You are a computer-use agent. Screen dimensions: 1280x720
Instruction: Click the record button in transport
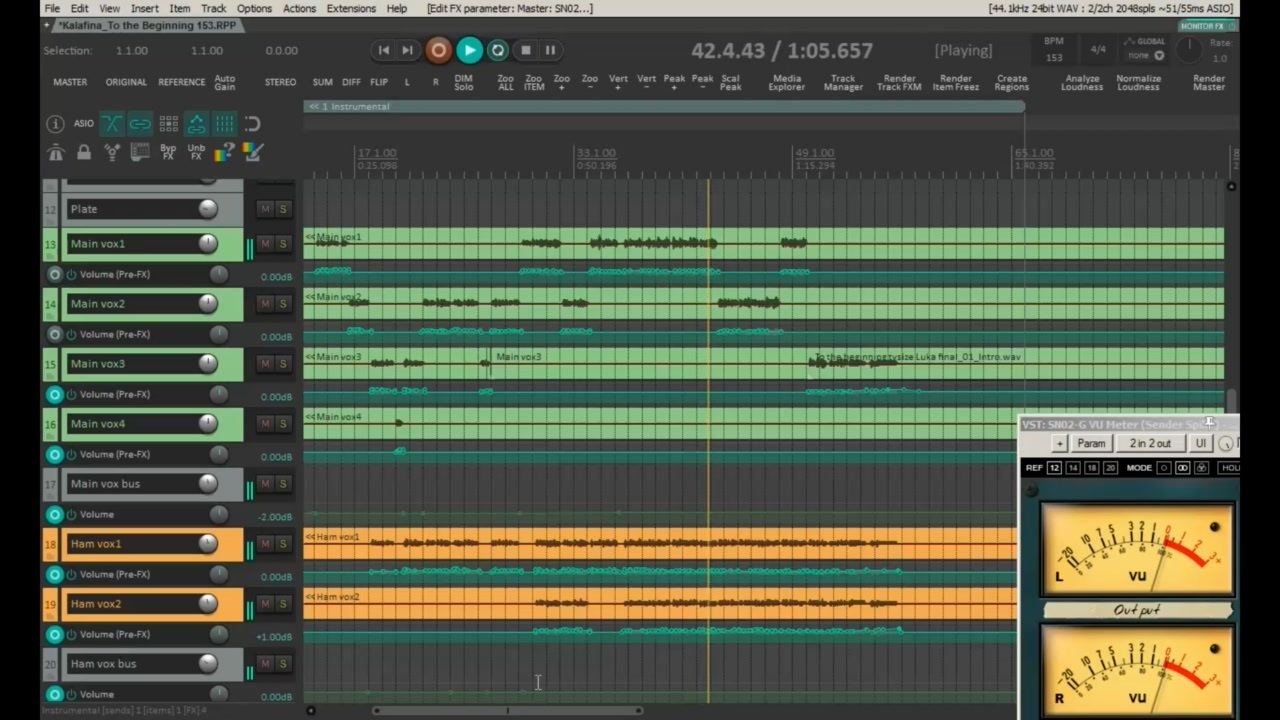[438, 50]
